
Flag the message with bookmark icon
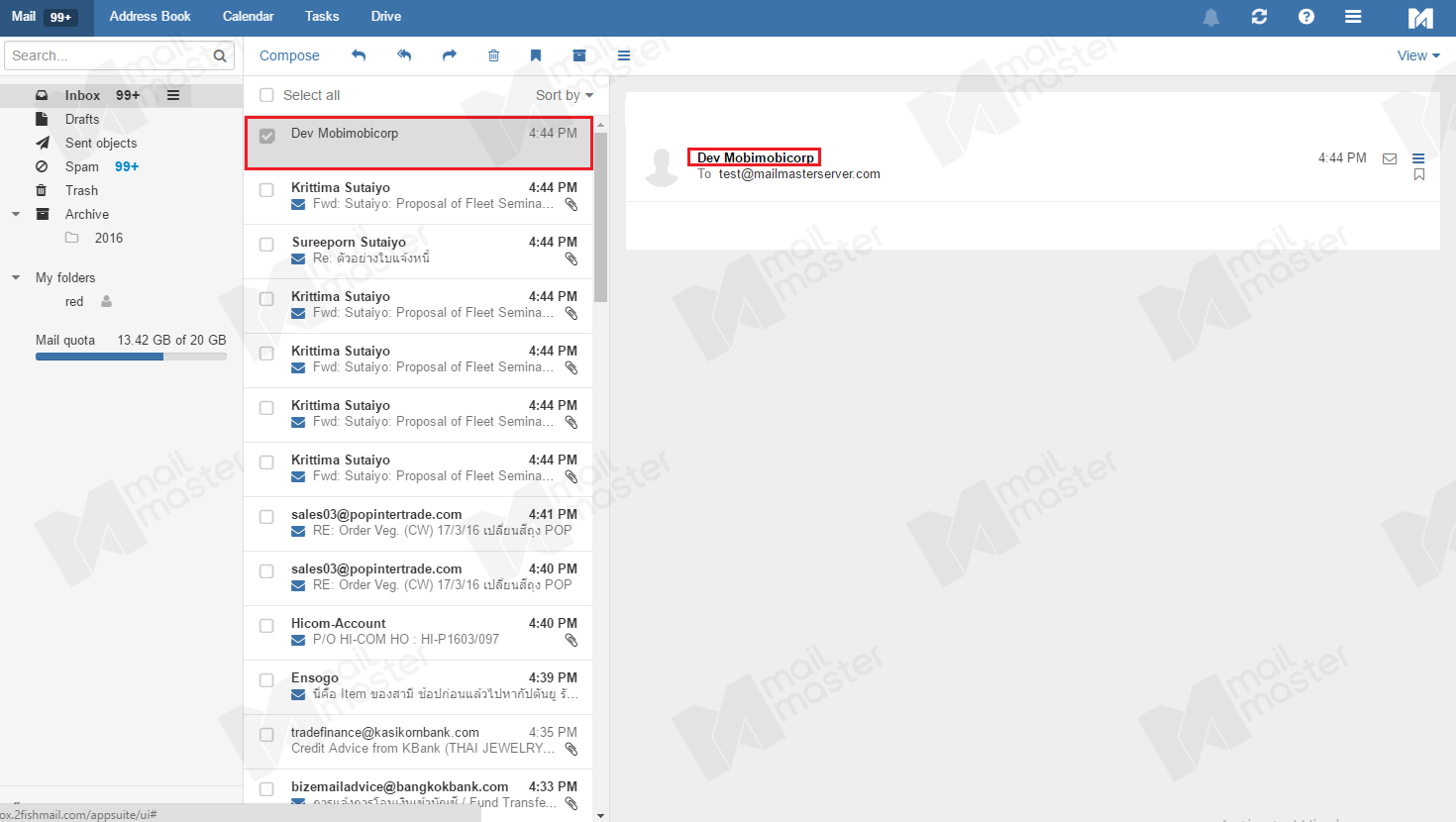[x=536, y=55]
